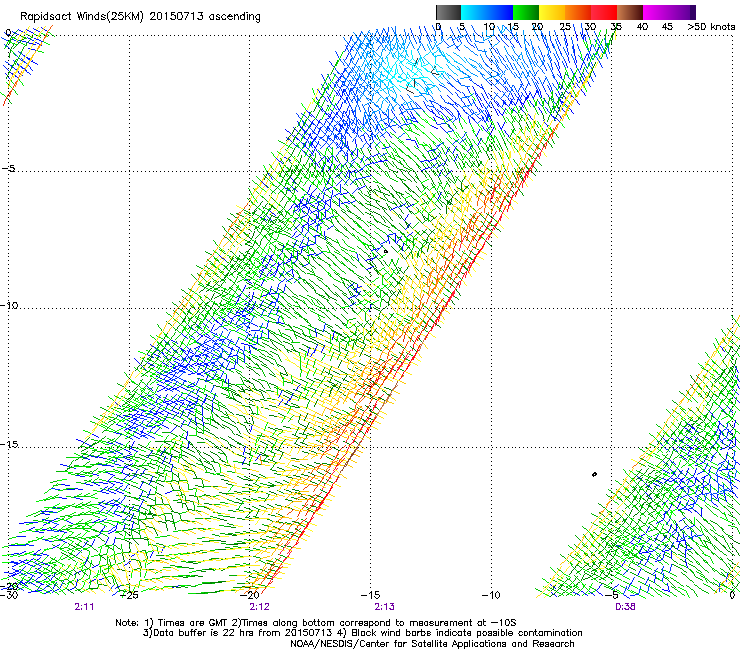Click the magenta-purple 40-50 knots legend segment

(x=669, y=12)
